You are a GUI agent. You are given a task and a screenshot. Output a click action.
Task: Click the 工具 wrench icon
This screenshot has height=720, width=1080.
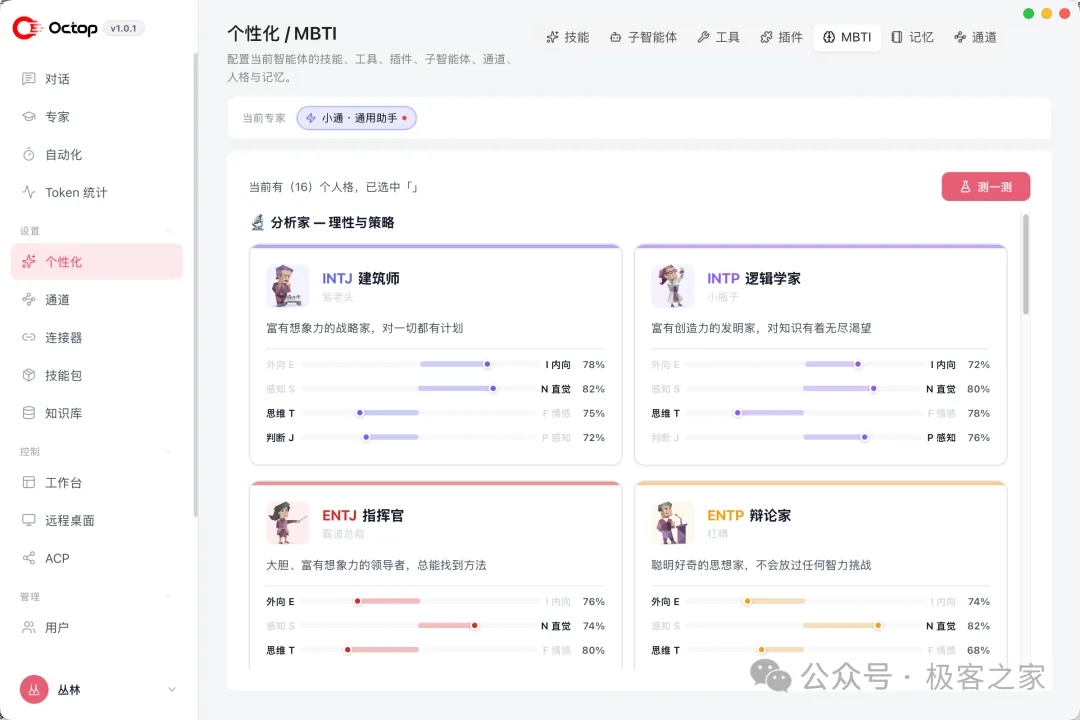[x=703, y=37]
